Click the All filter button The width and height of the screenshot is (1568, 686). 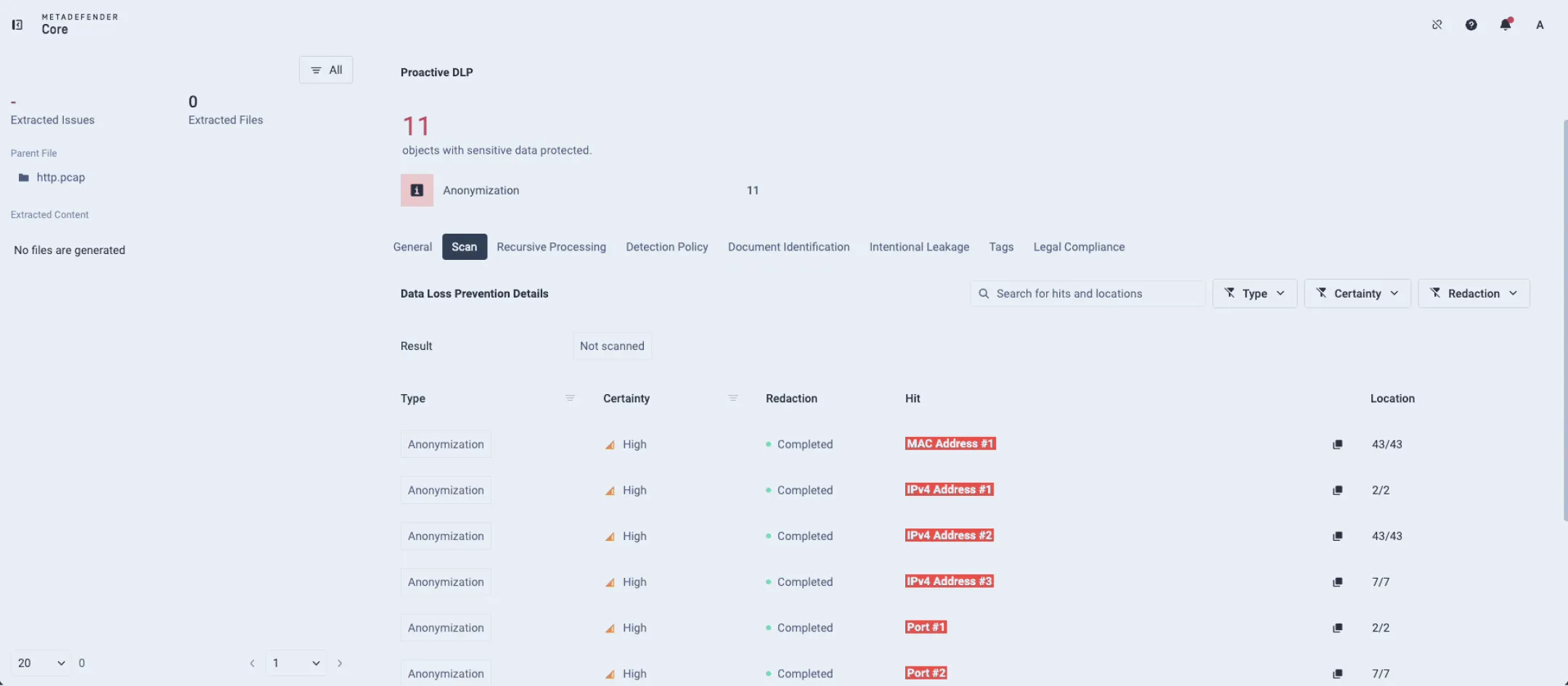[326, 70]
